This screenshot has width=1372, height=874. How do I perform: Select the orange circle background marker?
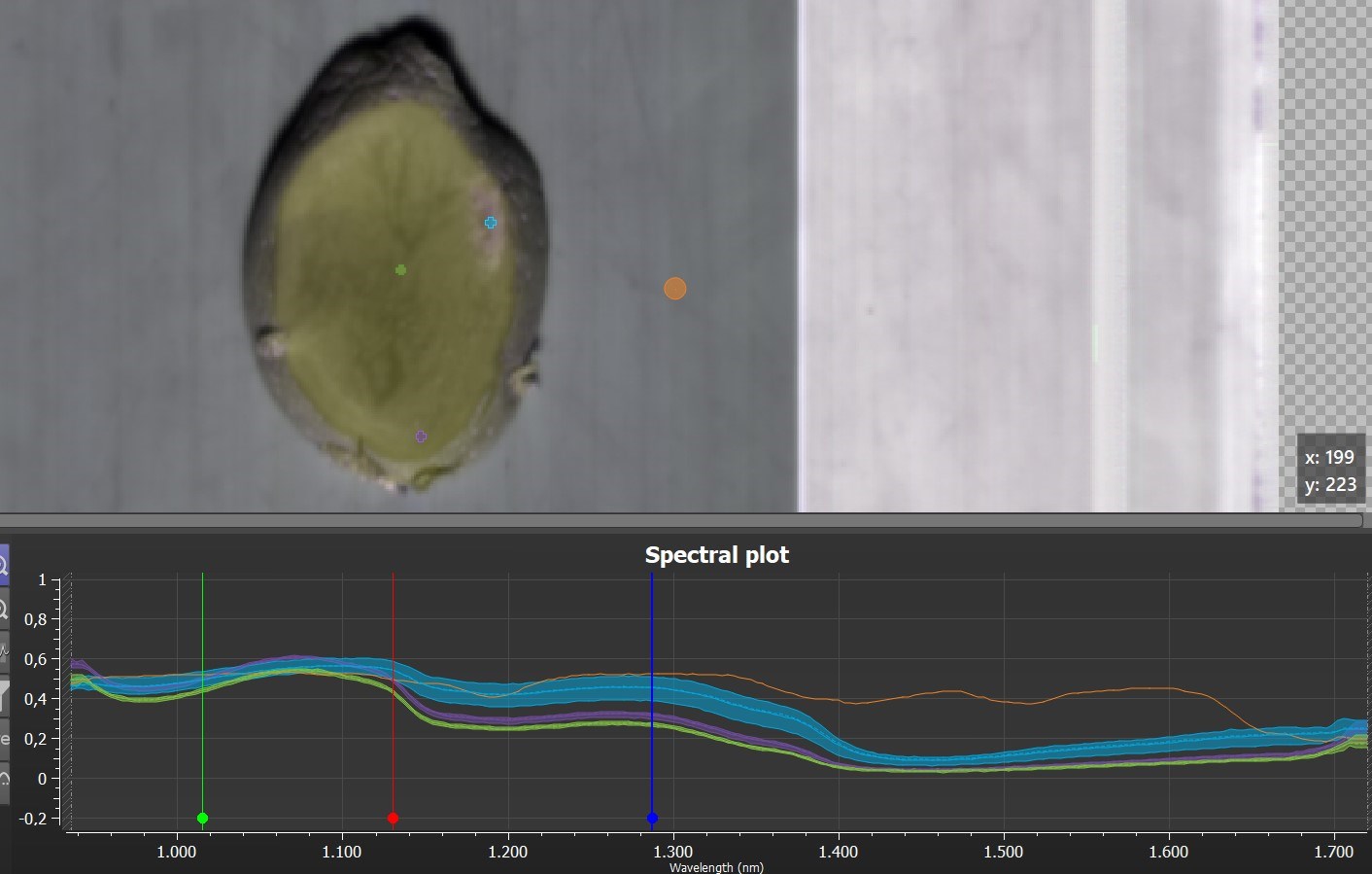click(675, 289)
